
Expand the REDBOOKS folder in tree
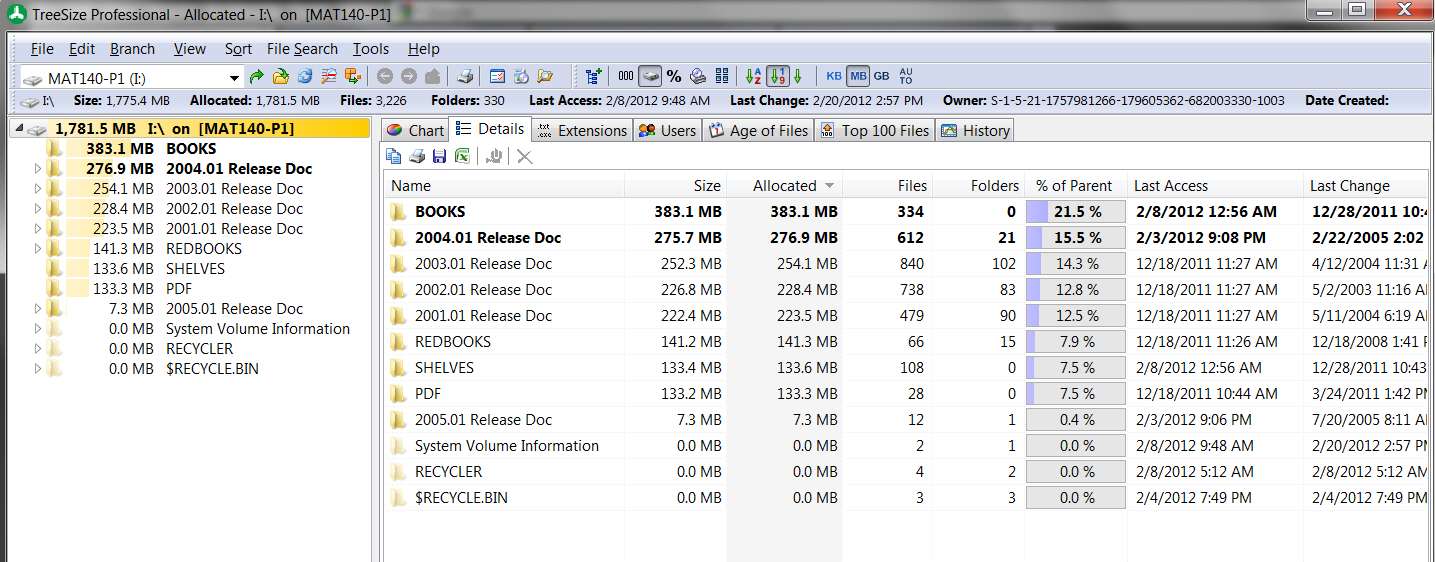[x=38, y=249]
